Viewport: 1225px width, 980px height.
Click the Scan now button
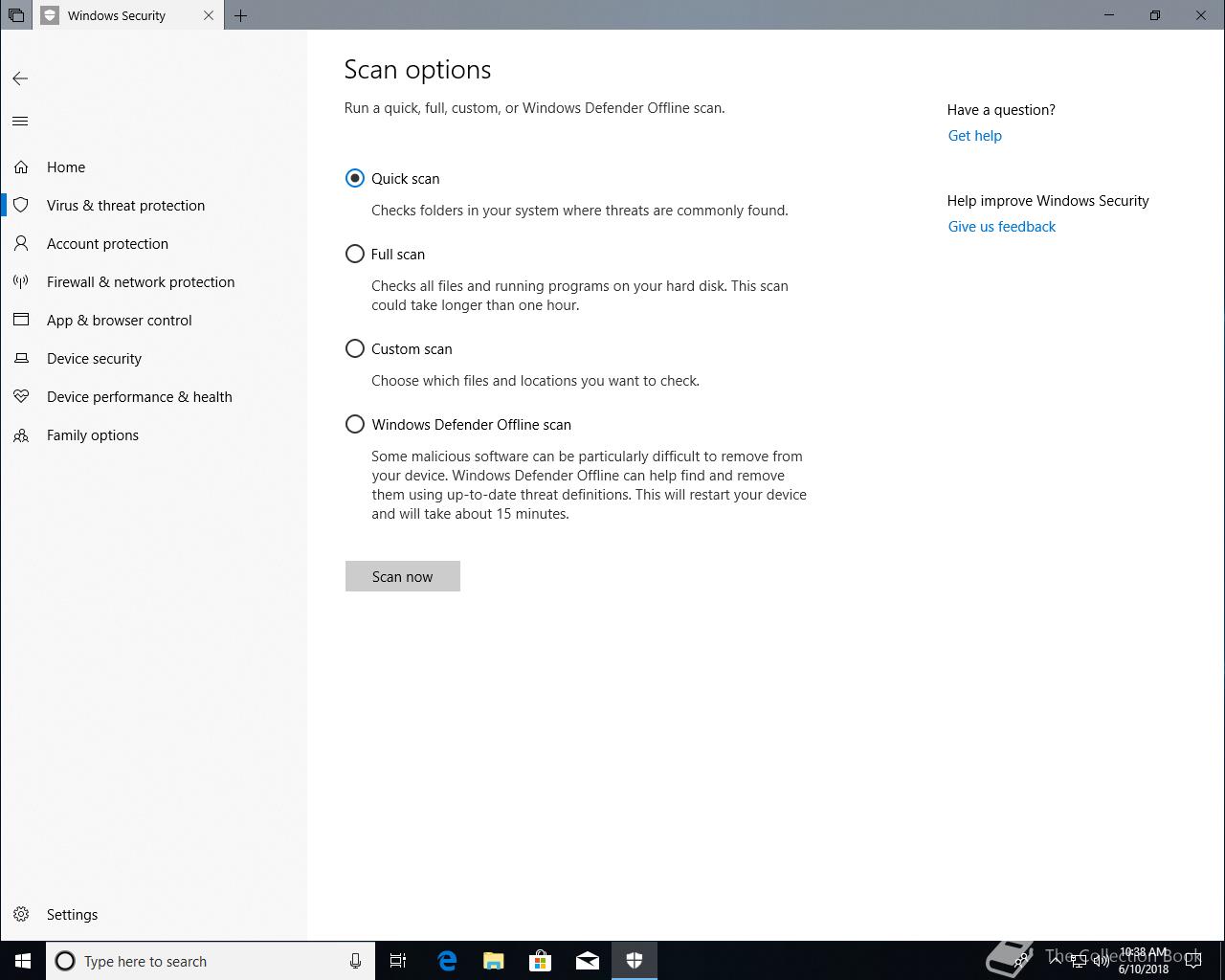tap(403, 576)
